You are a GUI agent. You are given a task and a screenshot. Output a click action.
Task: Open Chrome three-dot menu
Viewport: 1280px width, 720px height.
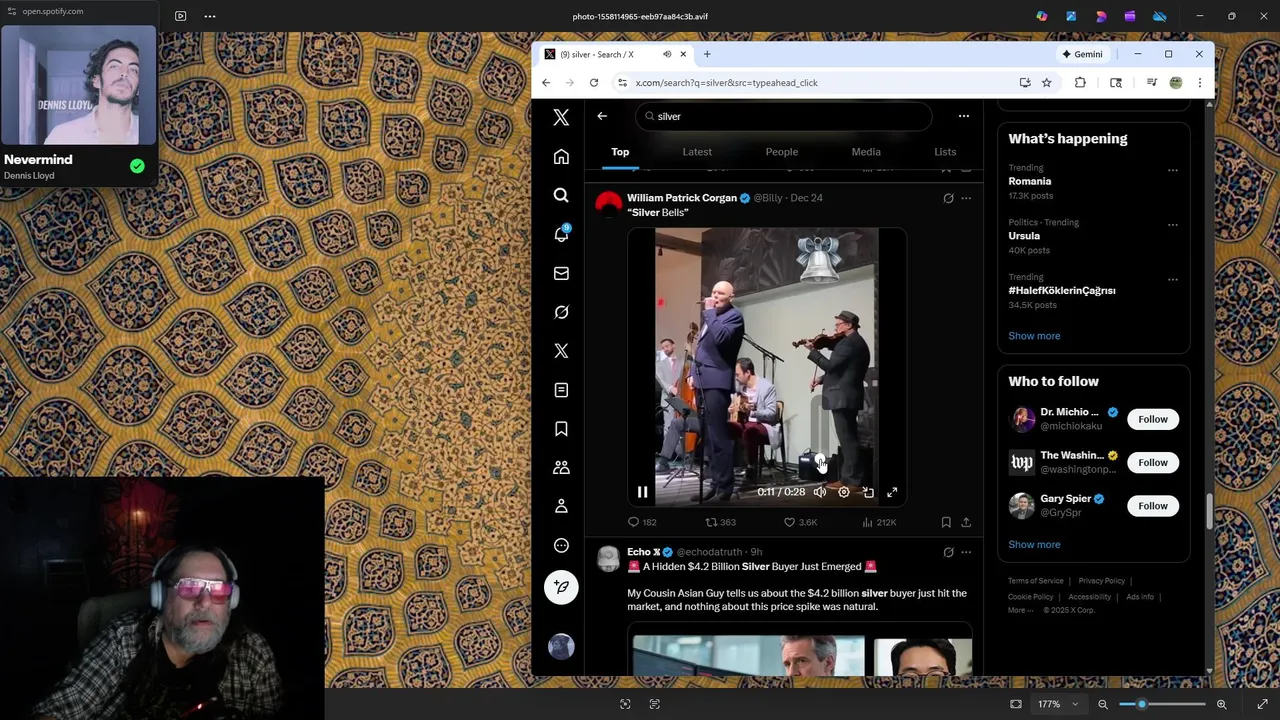click(1200, 83)
